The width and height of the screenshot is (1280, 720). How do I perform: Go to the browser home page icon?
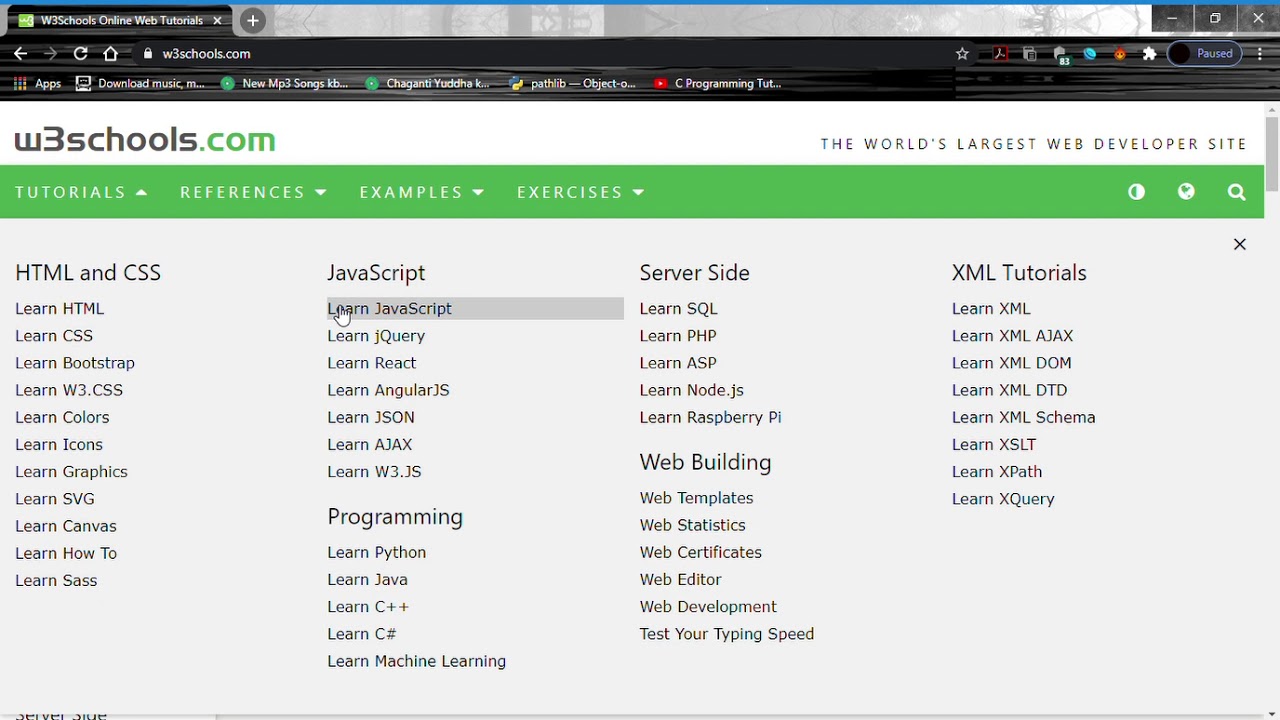click(x=111, y=54)
